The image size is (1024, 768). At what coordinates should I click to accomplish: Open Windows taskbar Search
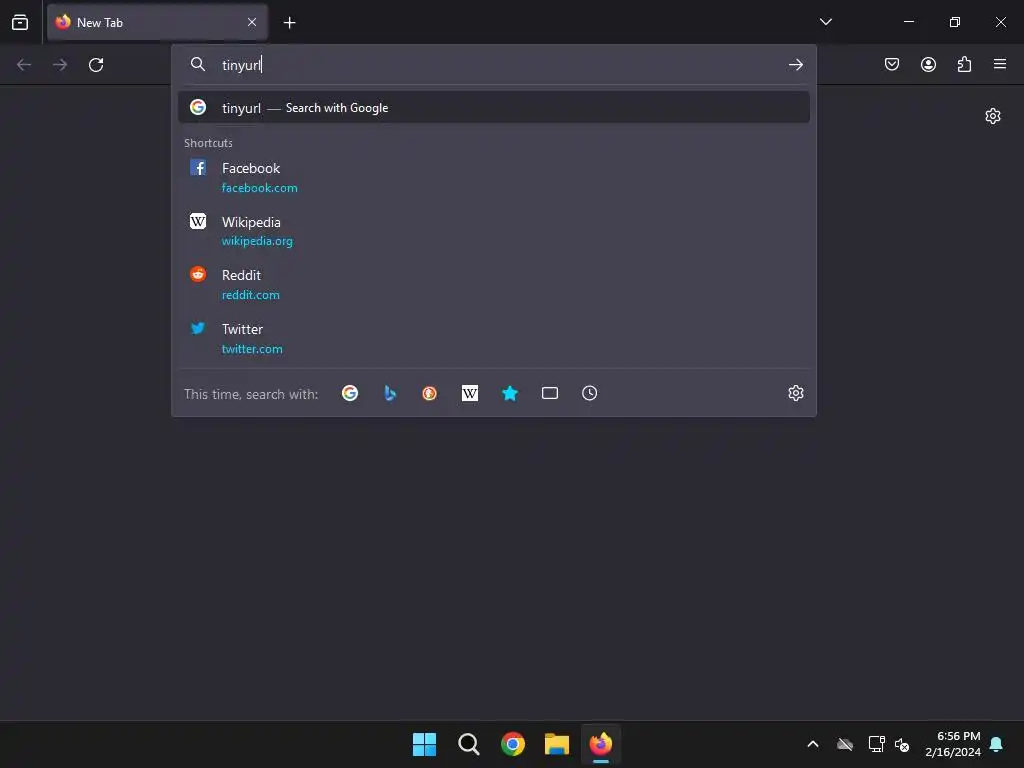[469, 744]
